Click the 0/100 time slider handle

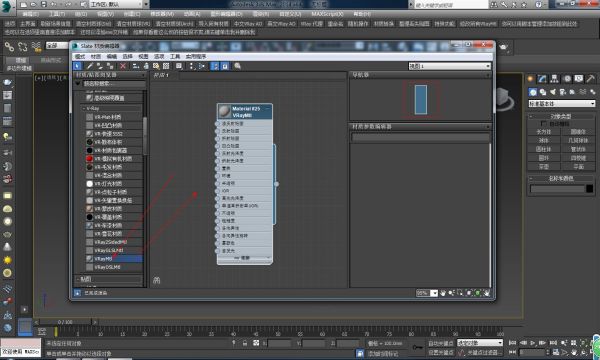65,322
